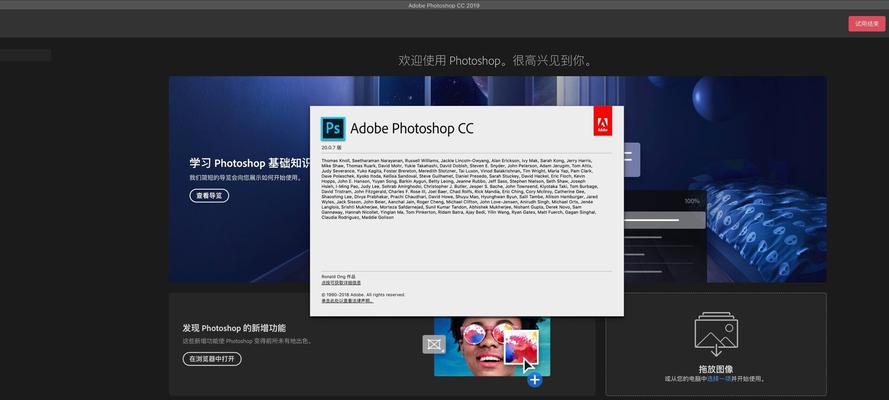This screenshot has height=400, width=889.
Task: Click the Ps logo in the About dialog
Action: (333, 129)
